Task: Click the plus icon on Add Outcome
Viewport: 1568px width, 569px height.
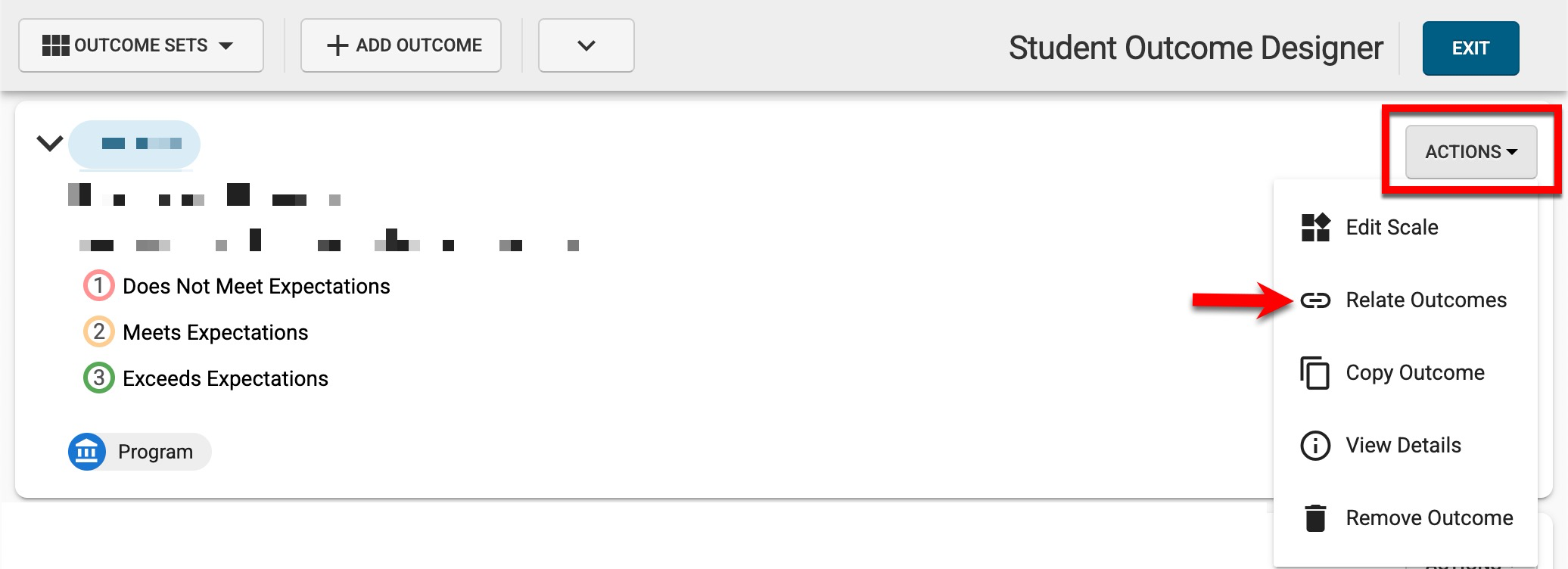Action: (337, 45)
